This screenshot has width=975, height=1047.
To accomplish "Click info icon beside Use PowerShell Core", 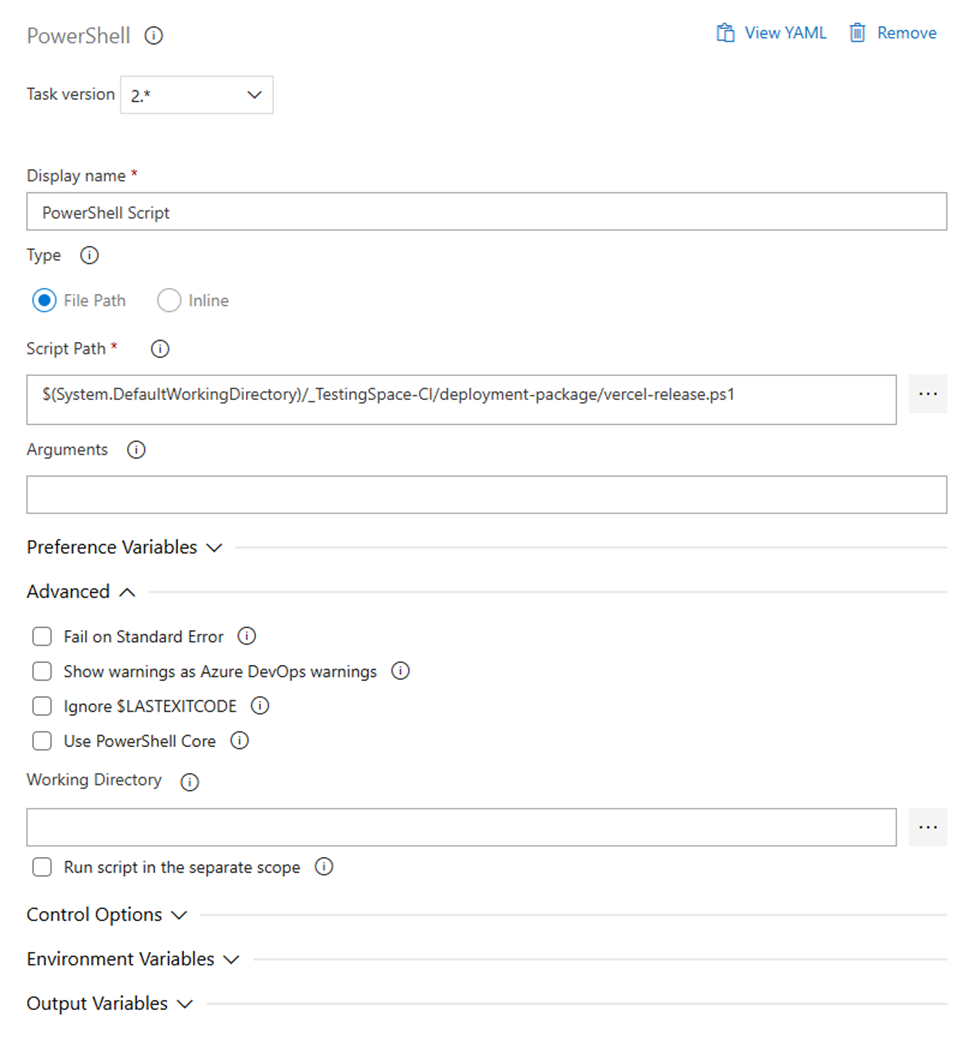I will [239, 741].
